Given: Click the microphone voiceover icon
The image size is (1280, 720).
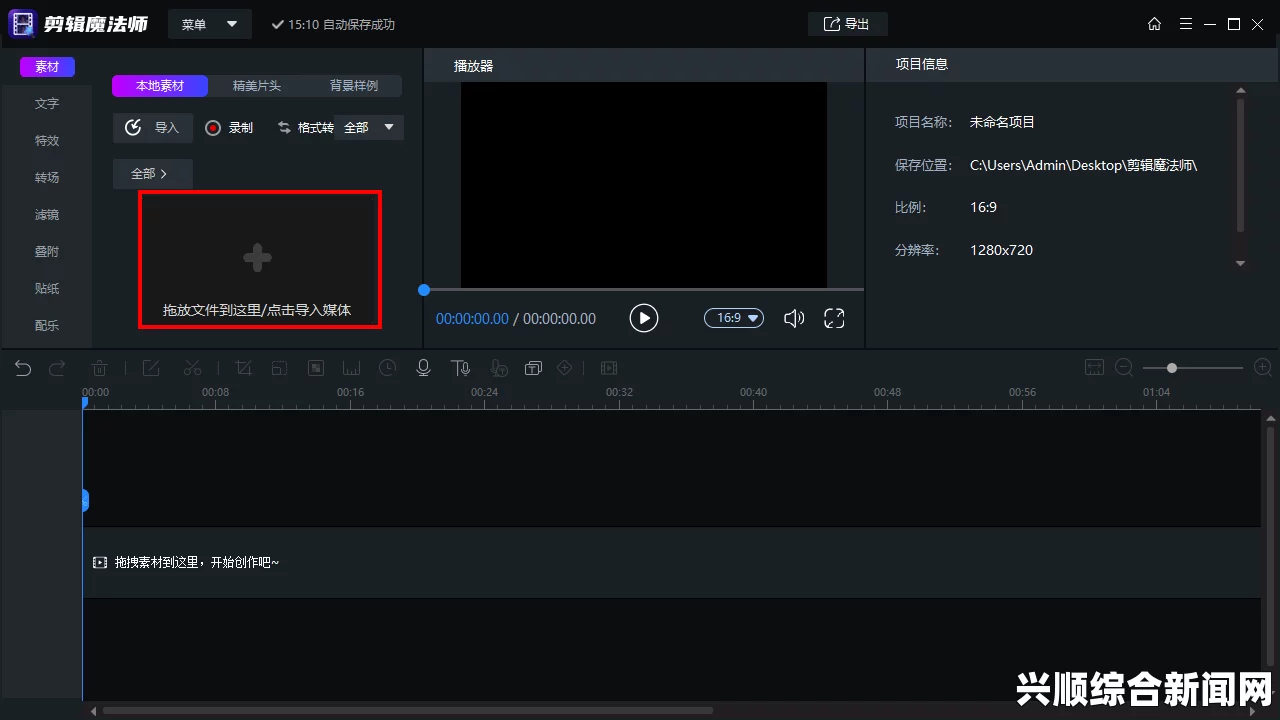Looking at the screenshot, I should click(423, 368).
